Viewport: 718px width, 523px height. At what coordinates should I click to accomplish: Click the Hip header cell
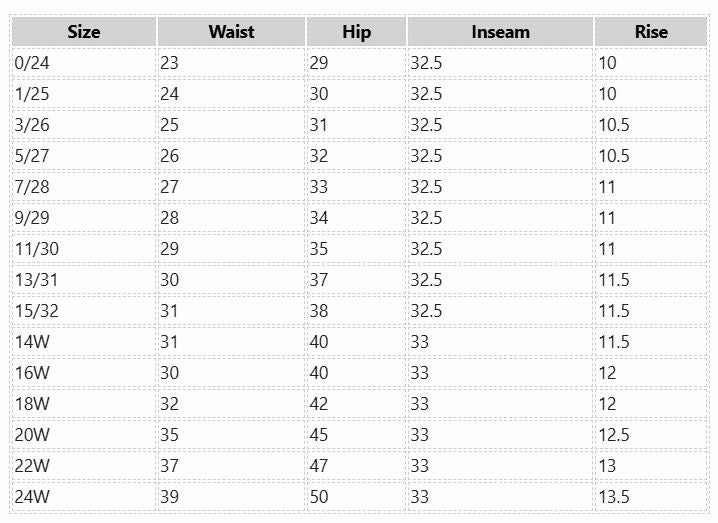pyautogui.click(x=356, y=32)
